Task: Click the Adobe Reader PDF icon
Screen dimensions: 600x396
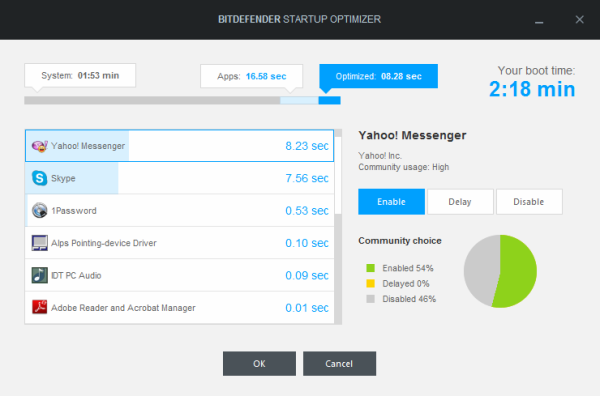Action: tap(39, 307)
